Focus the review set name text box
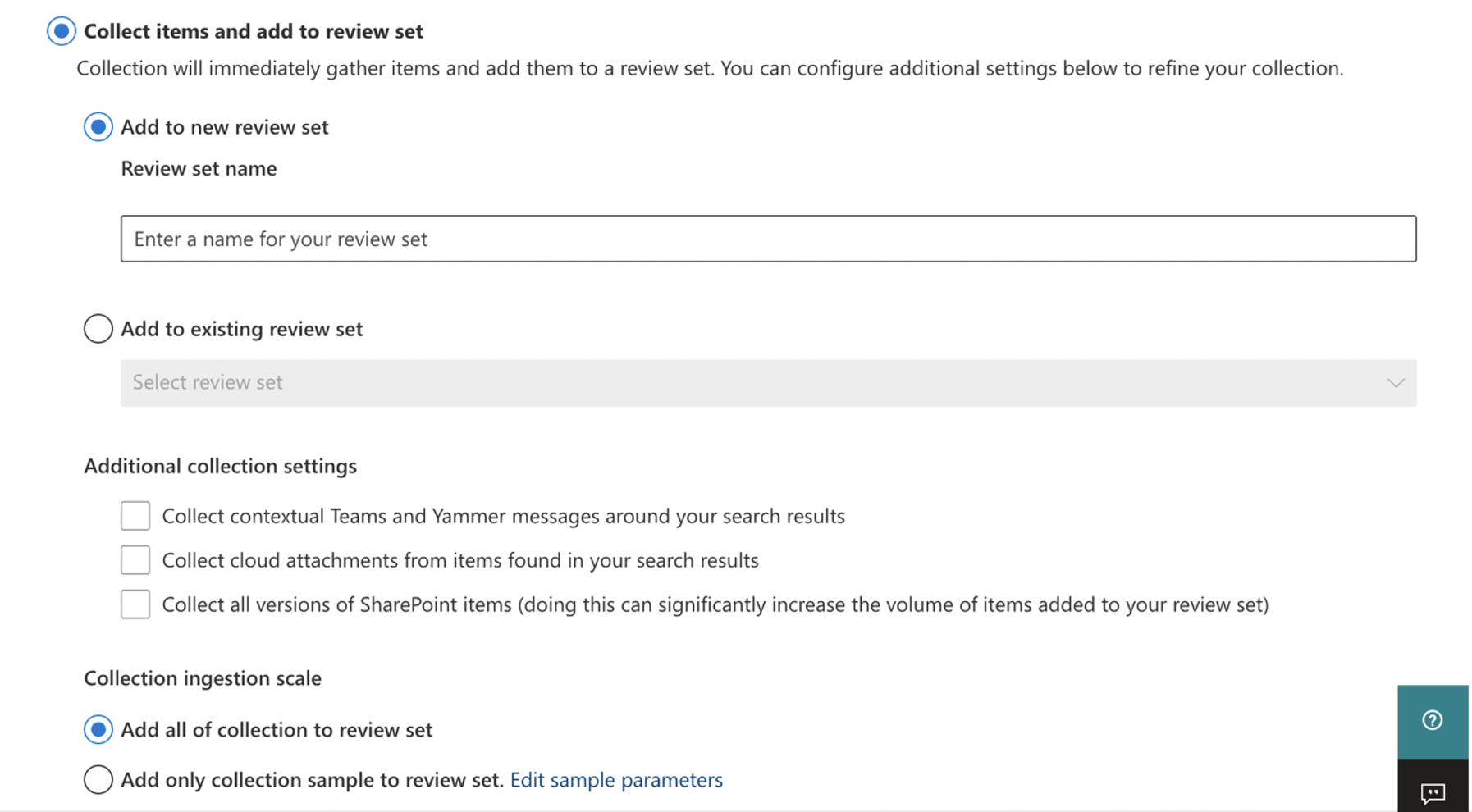Screen dimensions: 1472x812 click(767, 239)
